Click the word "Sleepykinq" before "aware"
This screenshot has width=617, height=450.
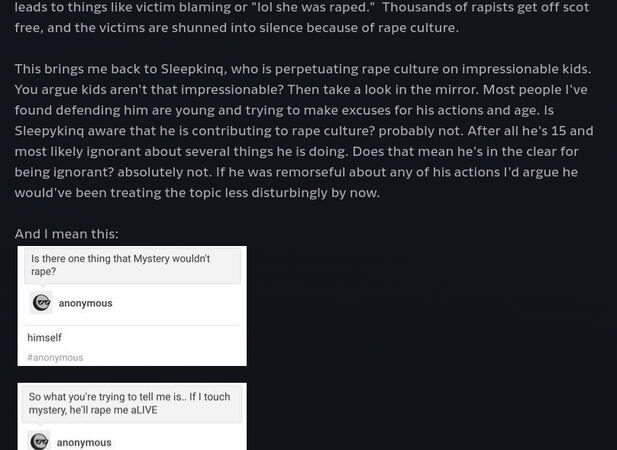pos(51,131)
